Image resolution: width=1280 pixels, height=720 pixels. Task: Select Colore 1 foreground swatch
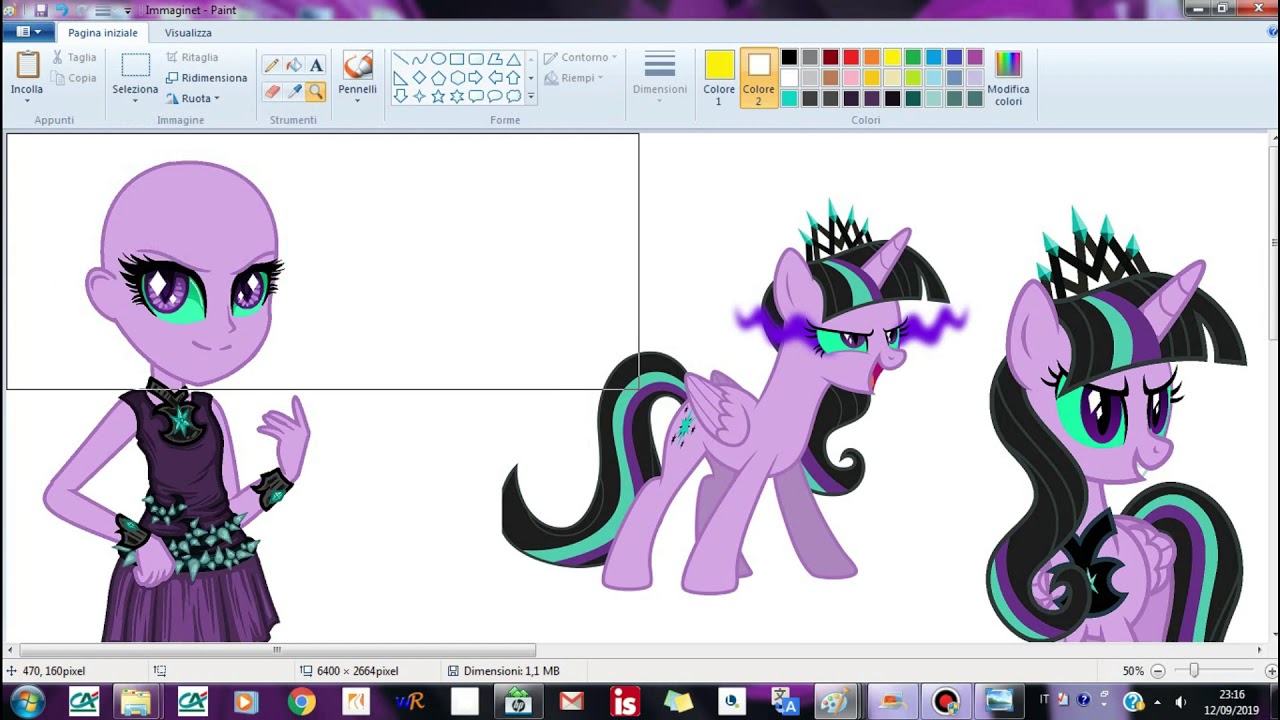719,78
